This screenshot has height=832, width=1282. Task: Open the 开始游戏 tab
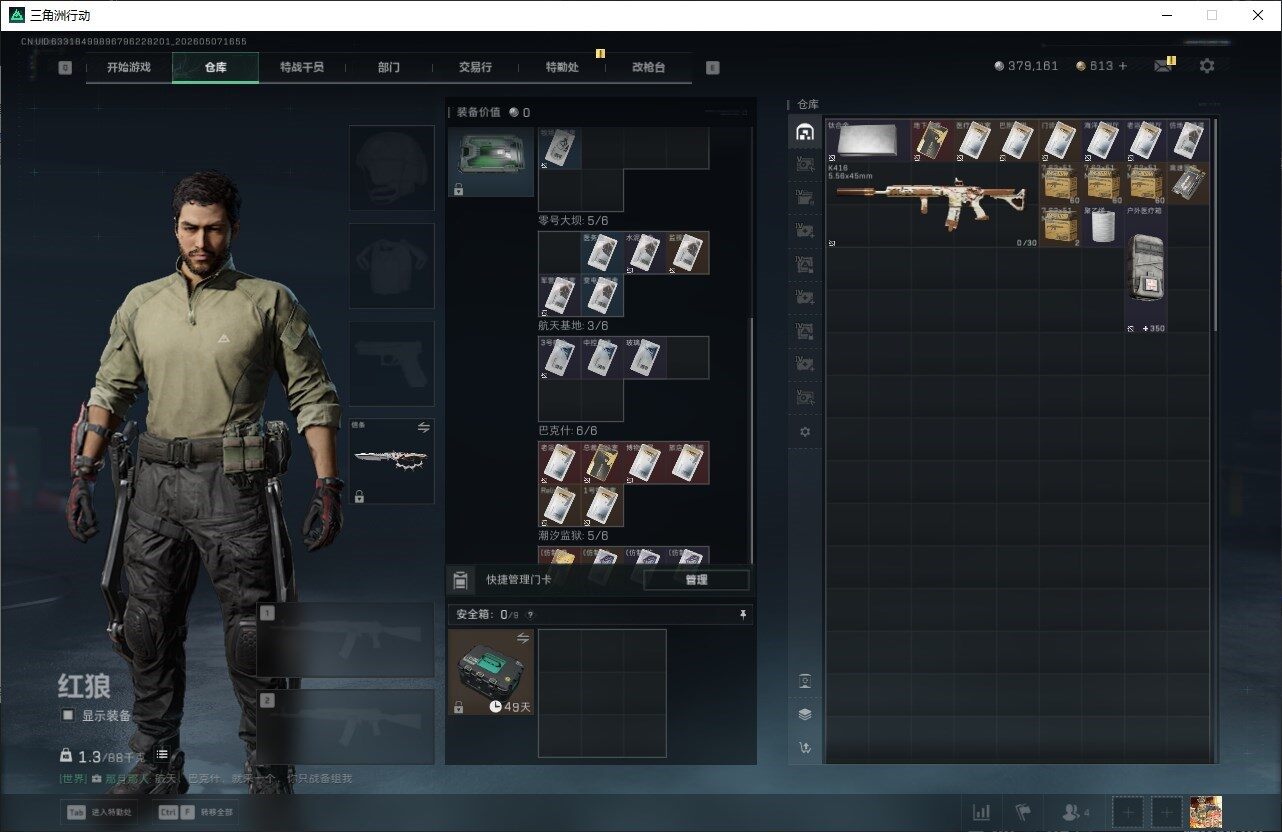tap(129, 67)
